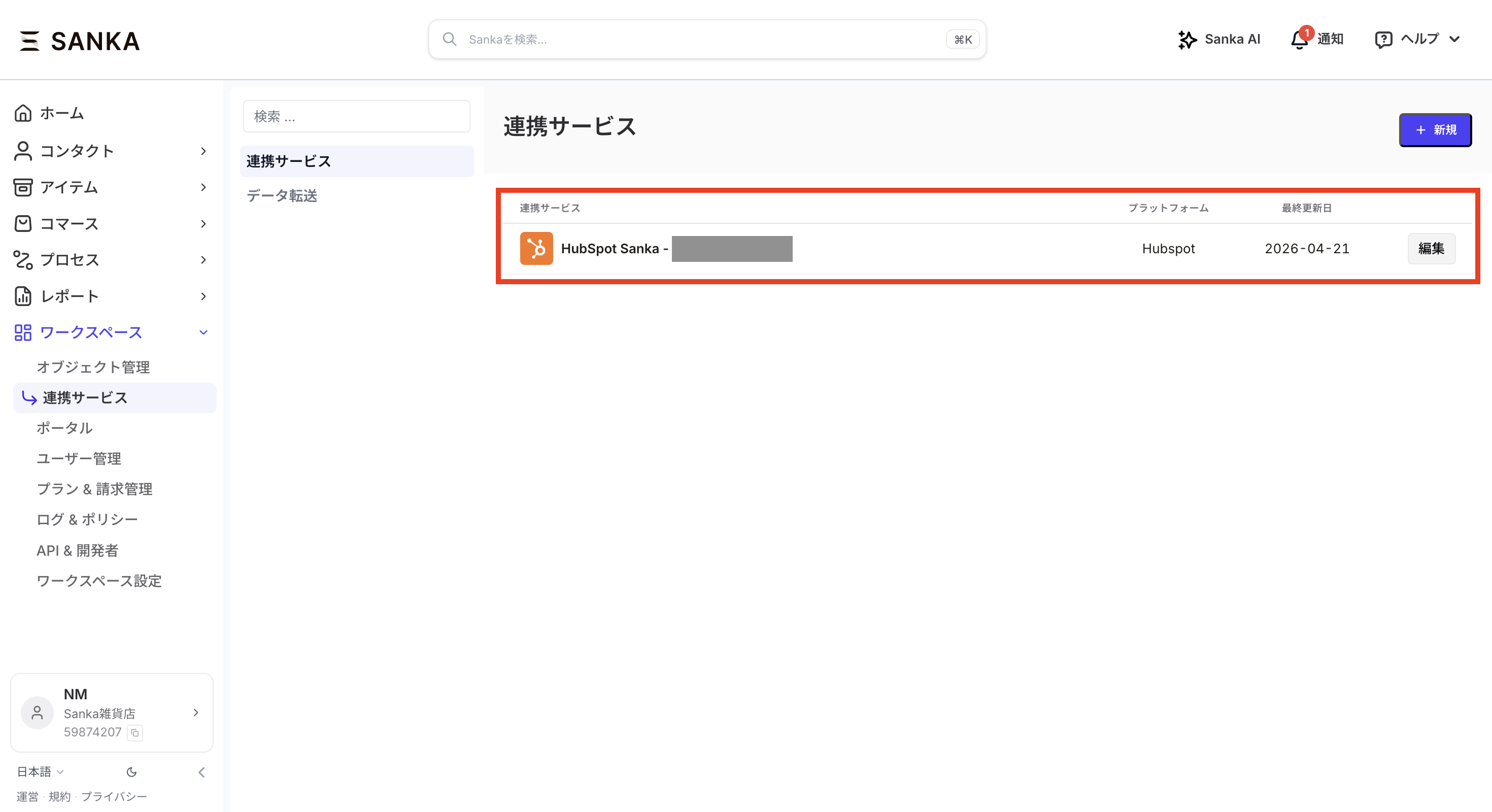The height and width of the screenshot is (812, 1492).
Task: Open the 日本語 language dropdown
Action: (x=40, y=772)
